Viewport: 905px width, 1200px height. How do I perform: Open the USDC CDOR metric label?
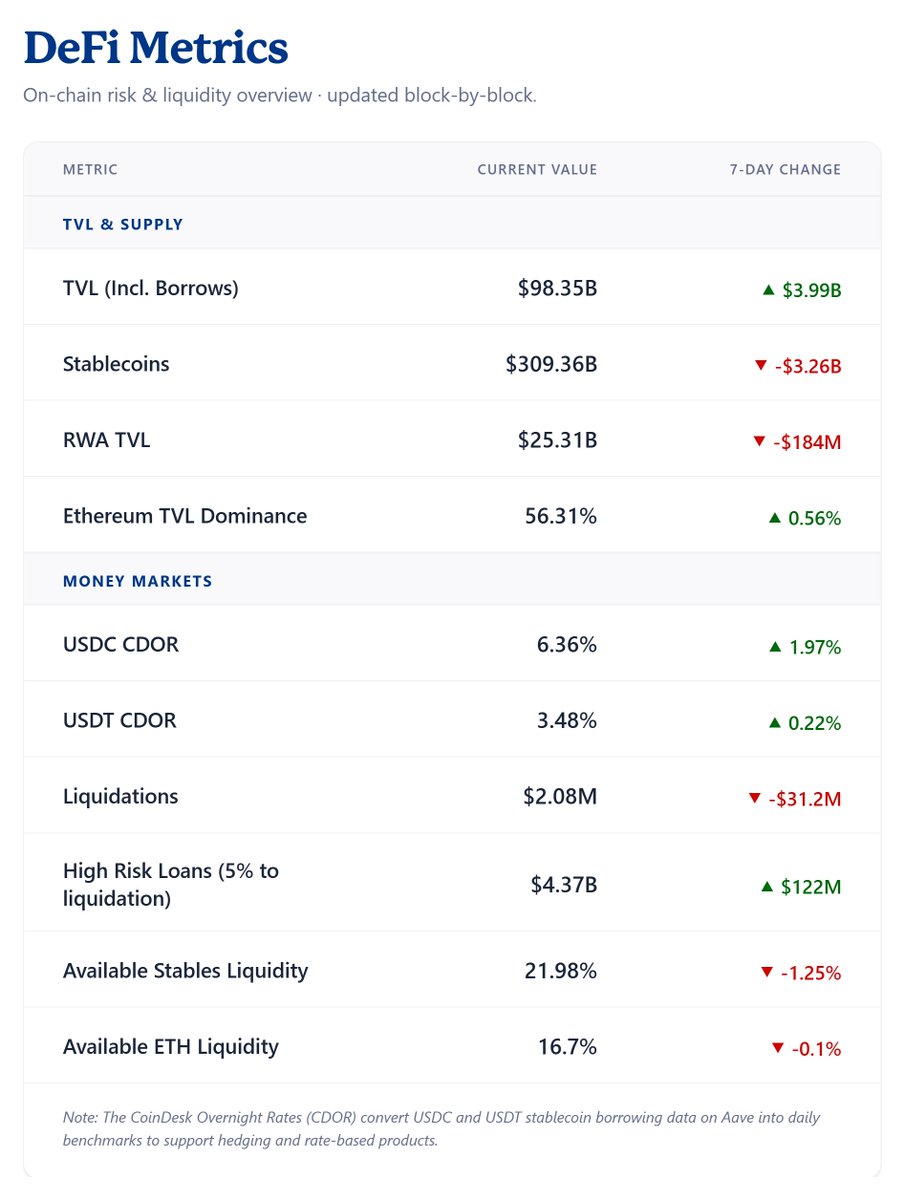pyautogui.click(x=121, y=645)
